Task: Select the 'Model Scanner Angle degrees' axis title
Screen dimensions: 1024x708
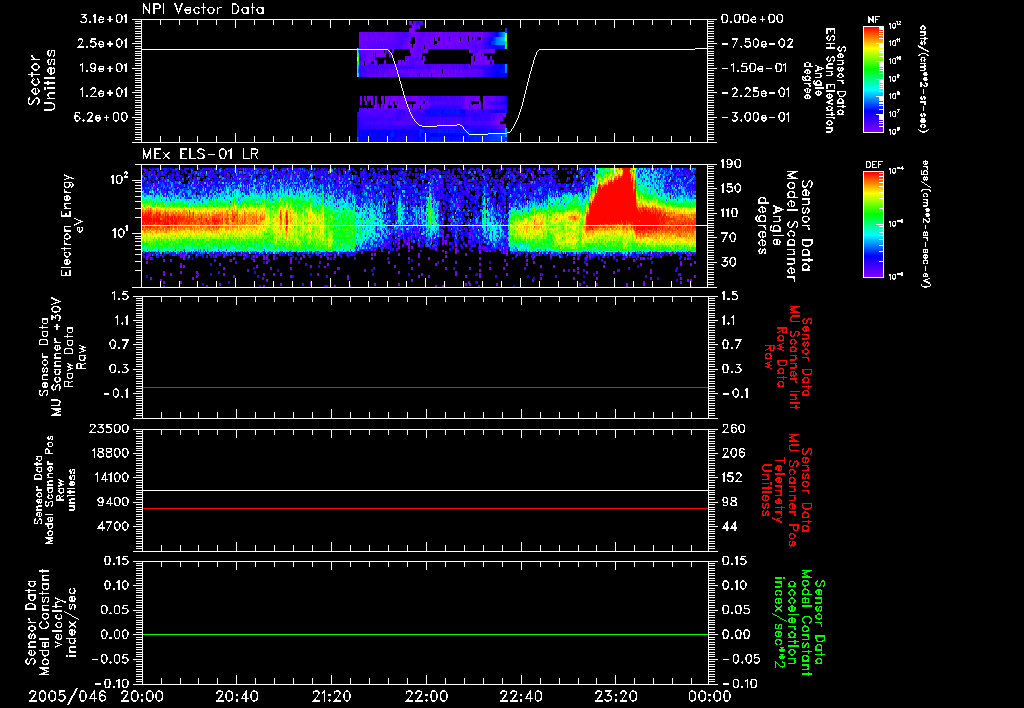Action: (785, 226)
